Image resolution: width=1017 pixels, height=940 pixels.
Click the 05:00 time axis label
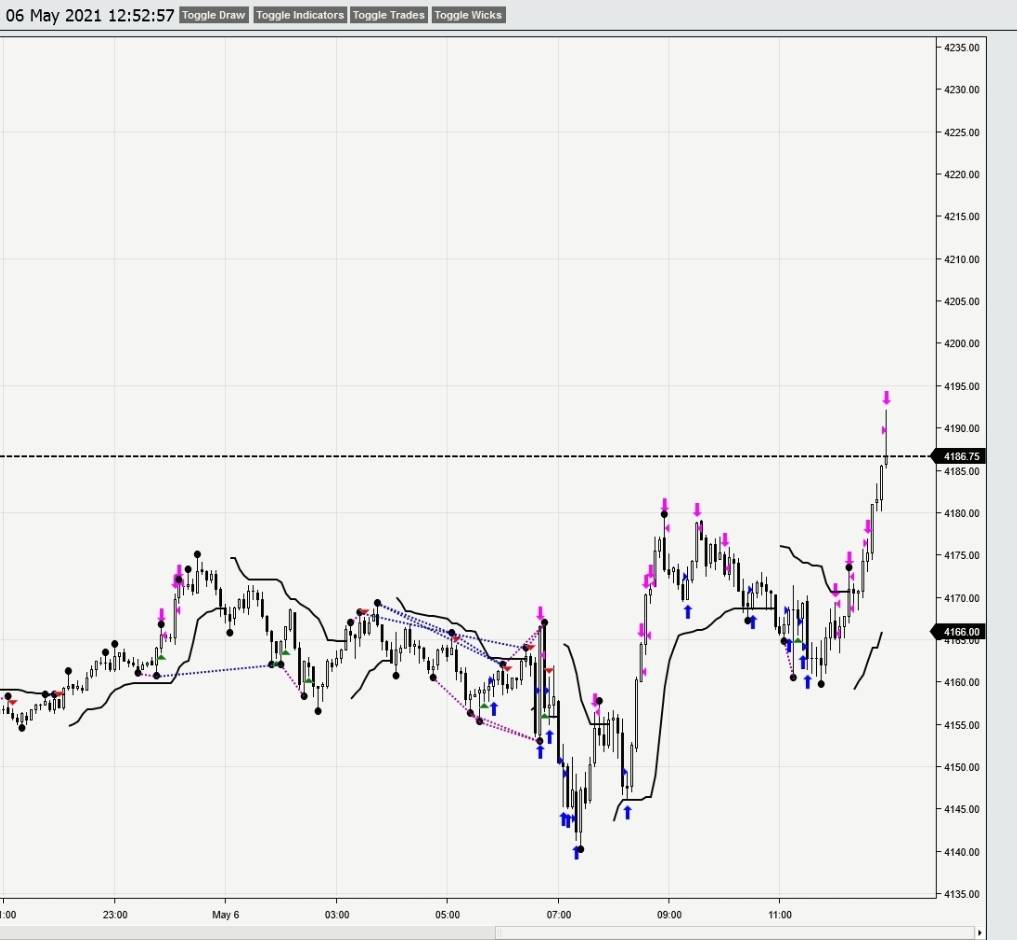[448, 915]
